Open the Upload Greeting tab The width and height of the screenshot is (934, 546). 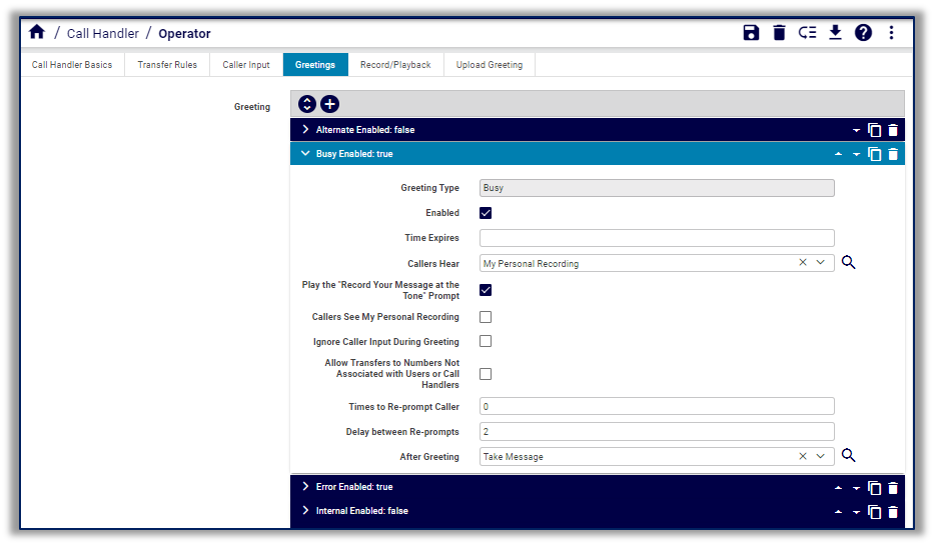[489, 65]
